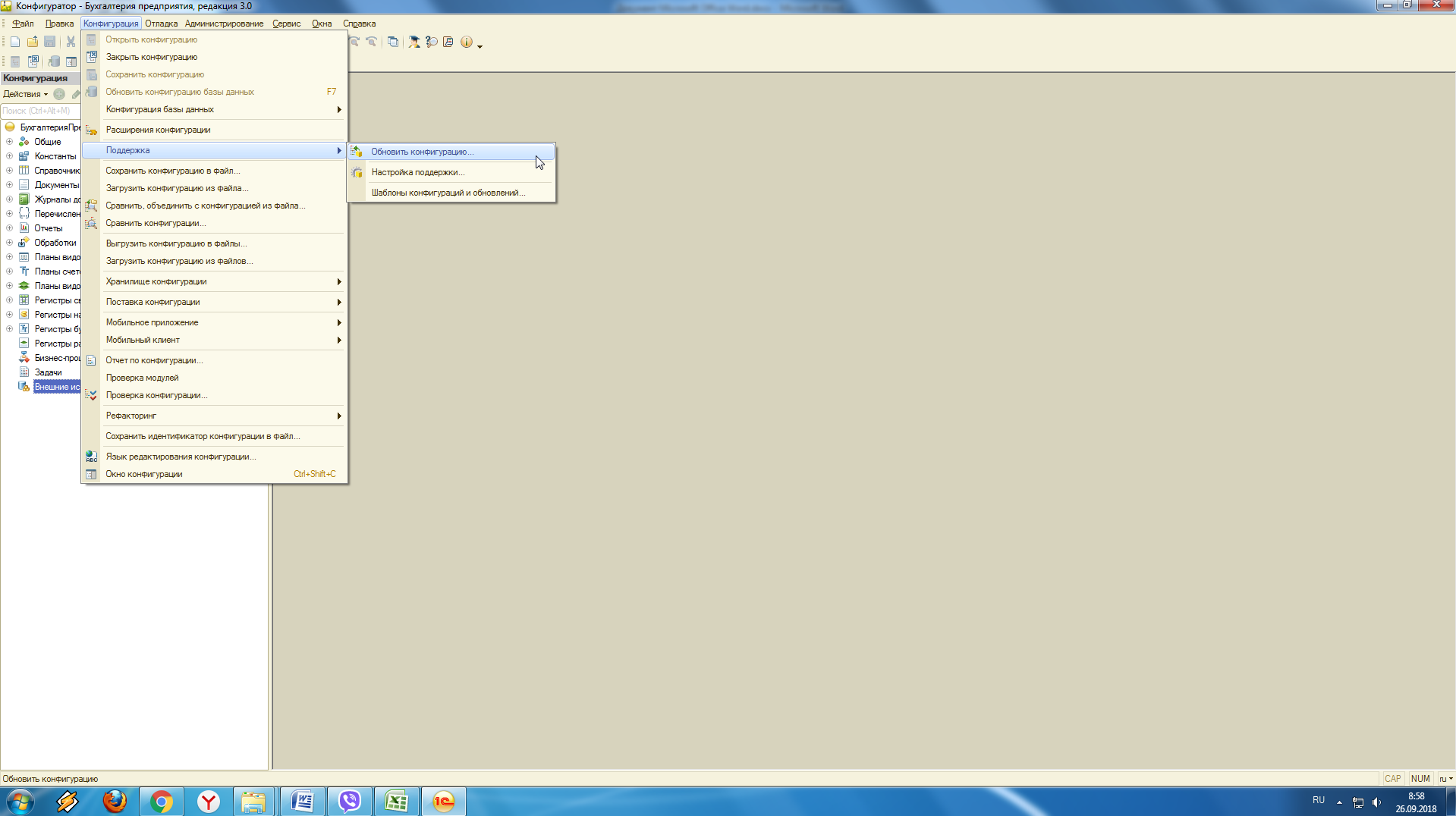Select Настройка поддержки... in the submenu
This screenshot has width=1456, height=816.
point(451,172)
